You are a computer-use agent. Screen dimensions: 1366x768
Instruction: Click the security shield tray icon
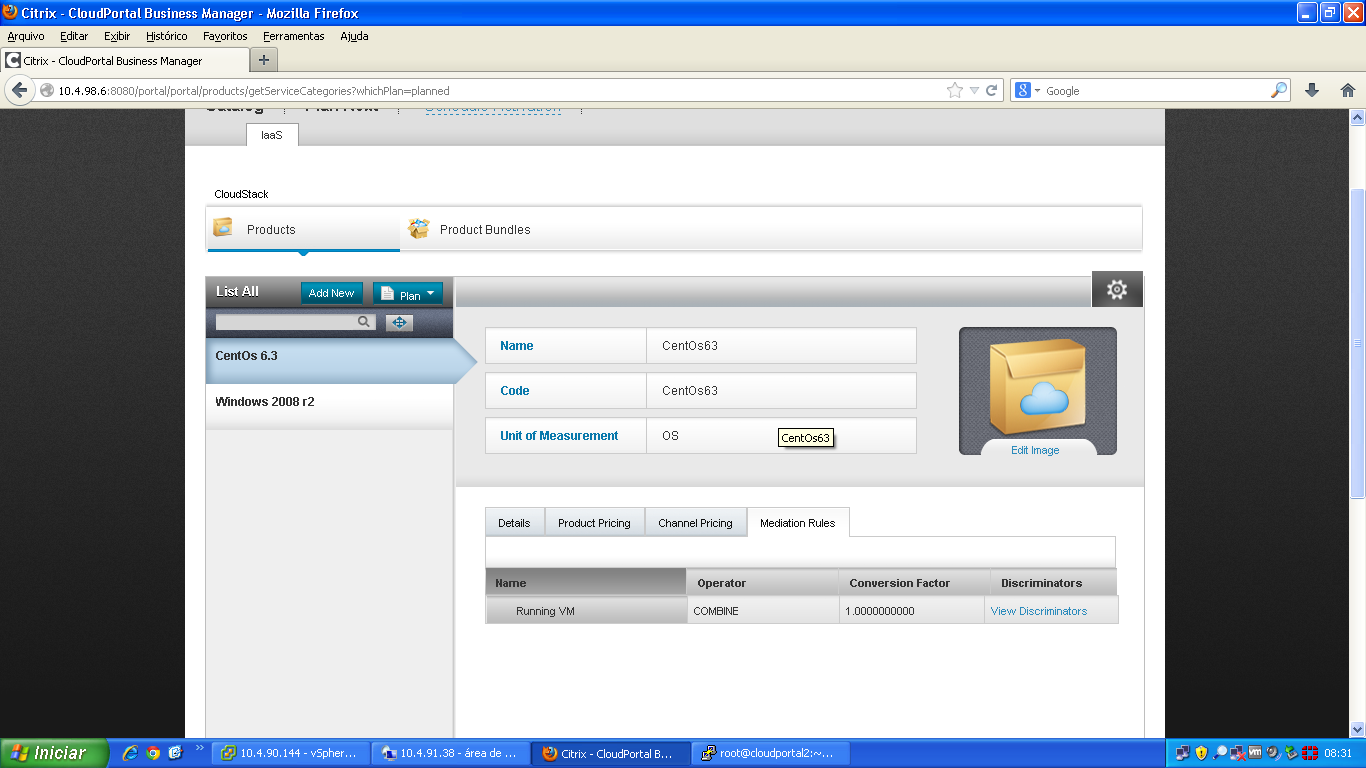(x=1201, y=753)
